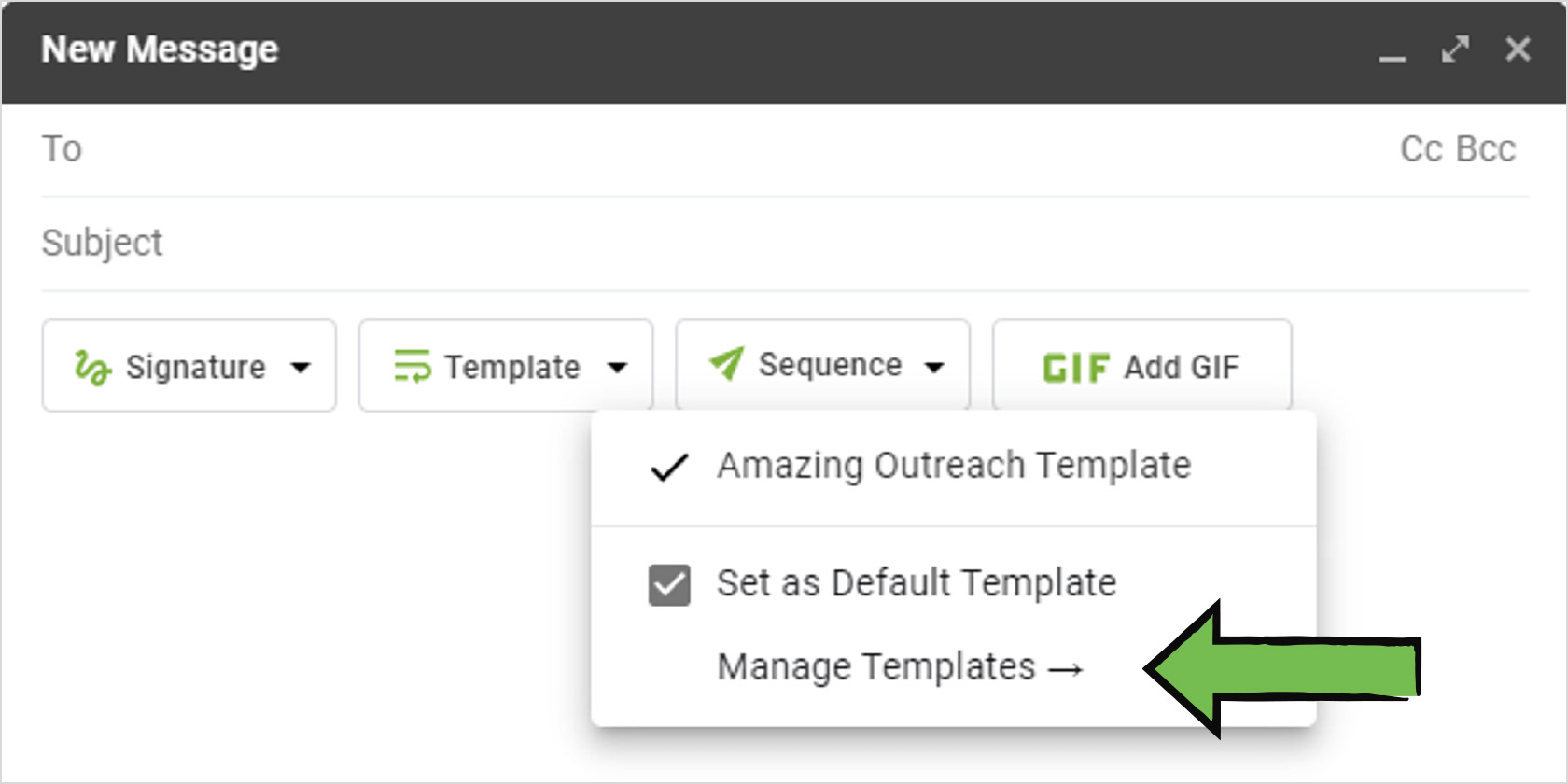This screenshot has height=784, width=1568.
Task: Click the Sequence paper plane icon
Action: click(727, 363)
